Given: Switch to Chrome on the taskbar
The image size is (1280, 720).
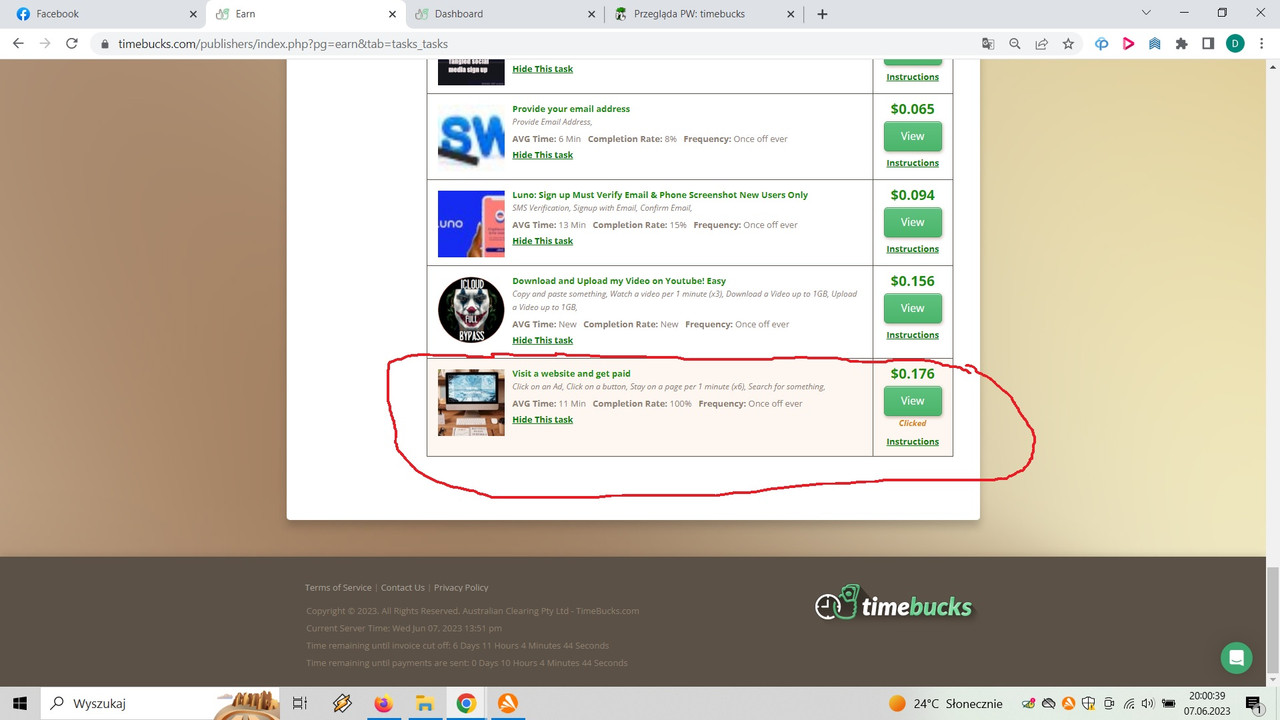Looking at the screenshot, I should pos(466,703).
